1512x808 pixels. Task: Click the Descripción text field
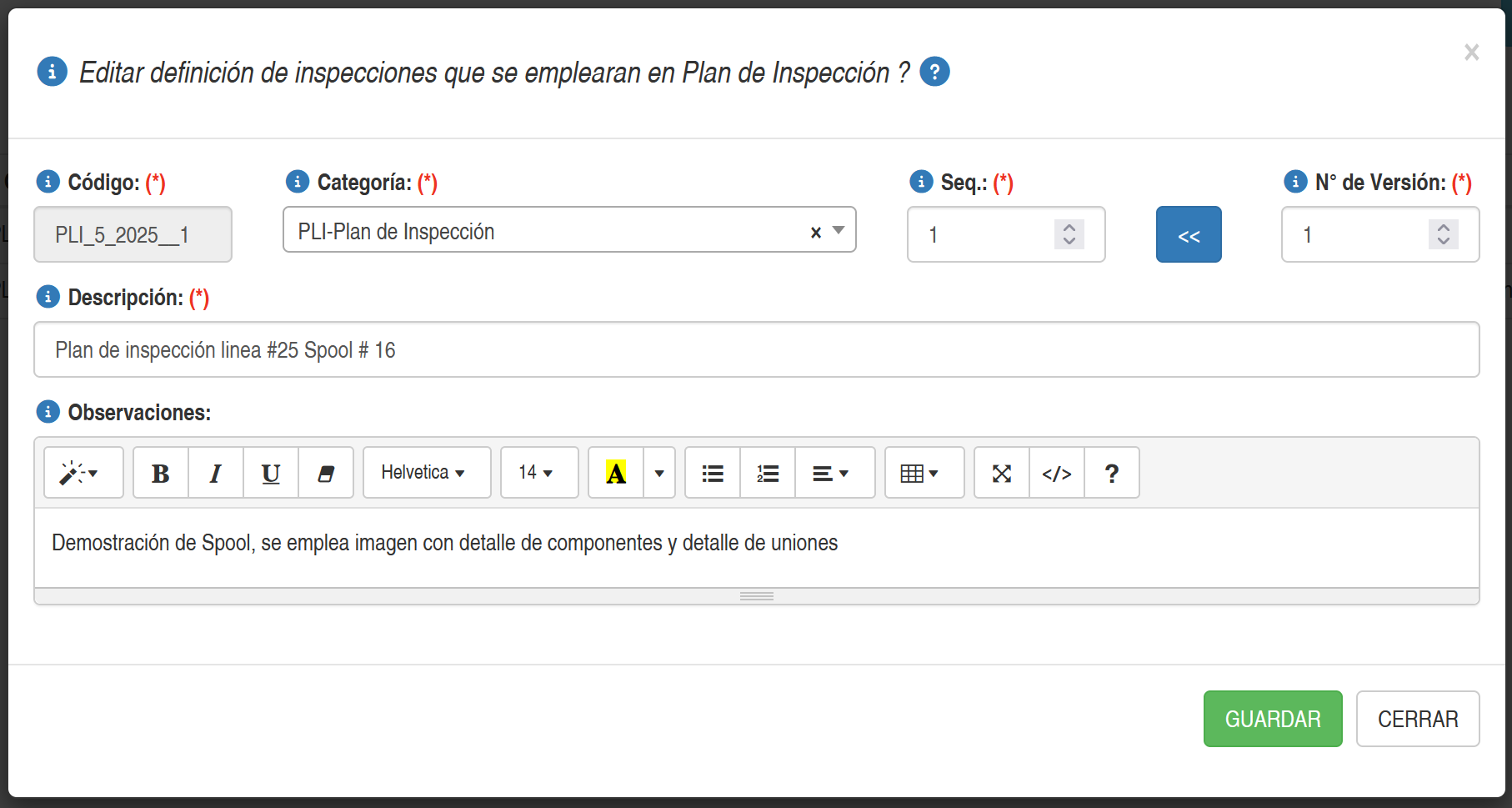point(756,350)
